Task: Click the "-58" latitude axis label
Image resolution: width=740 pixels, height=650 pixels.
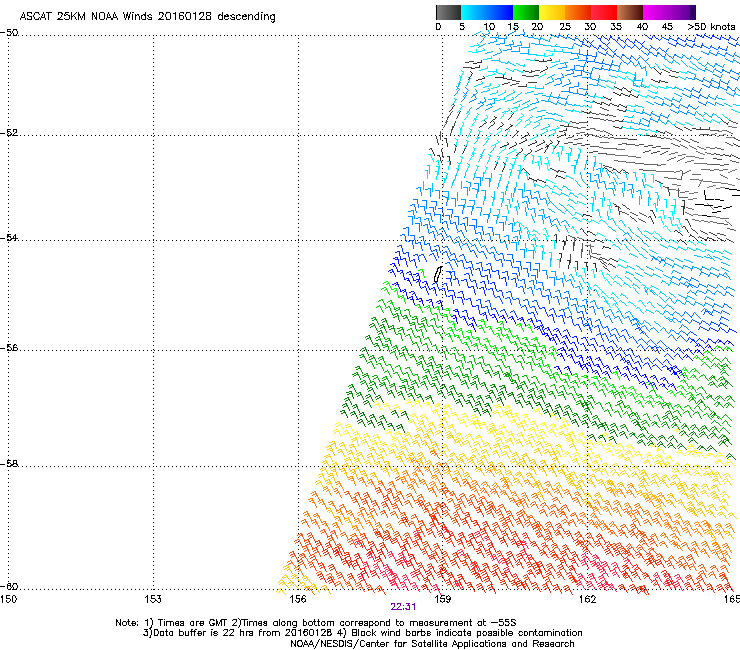Action: 9,464
